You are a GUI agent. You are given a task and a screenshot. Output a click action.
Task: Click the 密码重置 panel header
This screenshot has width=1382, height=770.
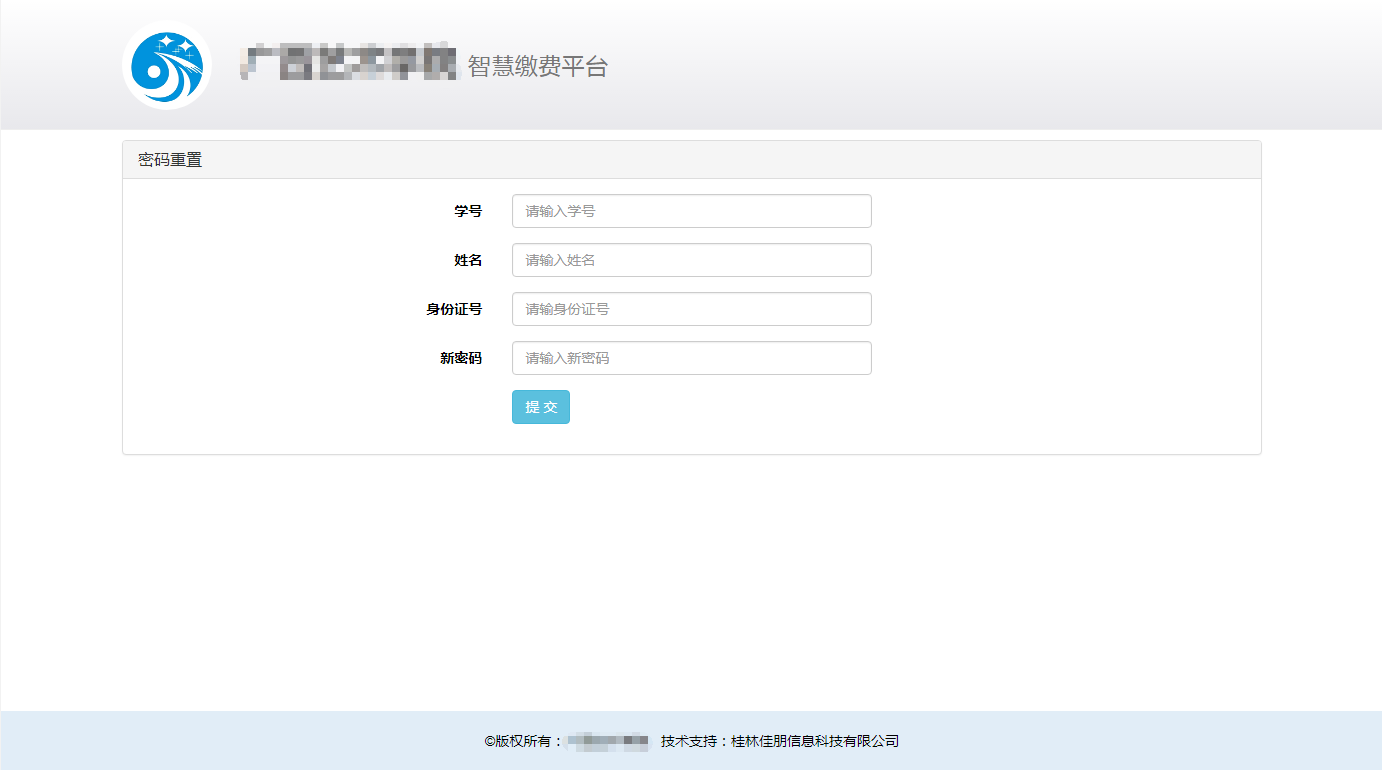click(169, 158)
